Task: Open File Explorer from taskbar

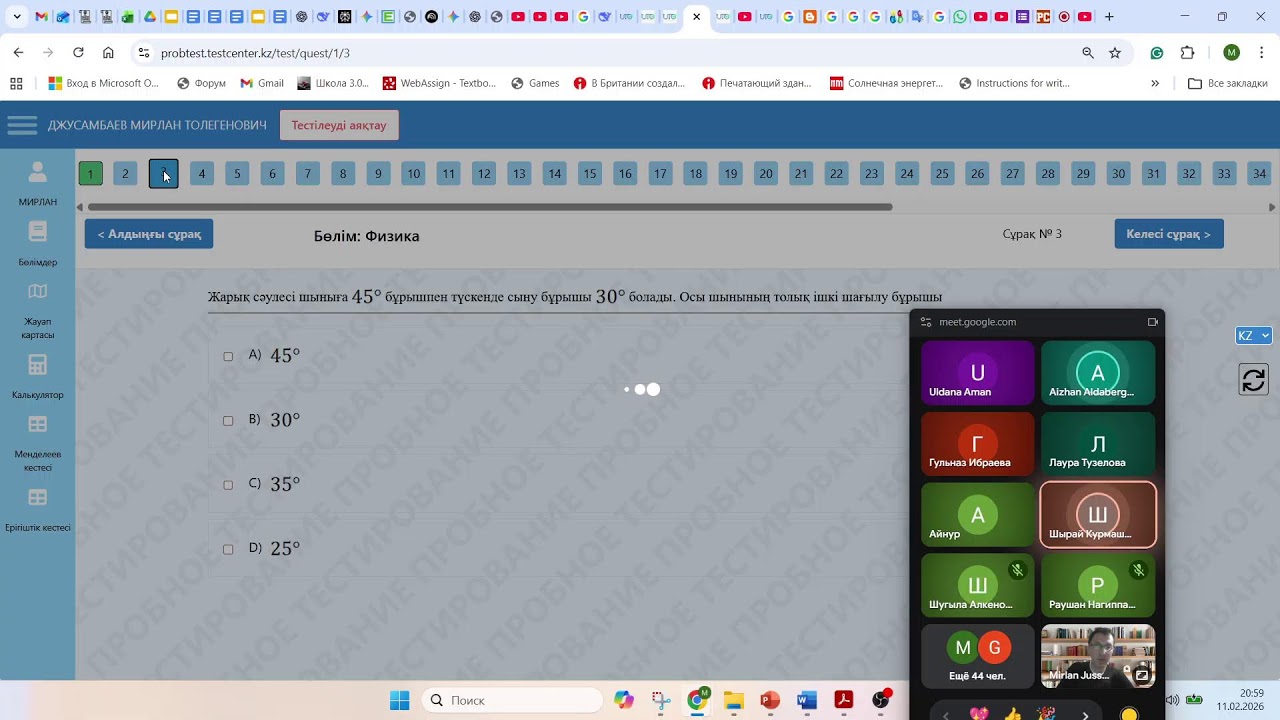Action: [x=733, y=700]
